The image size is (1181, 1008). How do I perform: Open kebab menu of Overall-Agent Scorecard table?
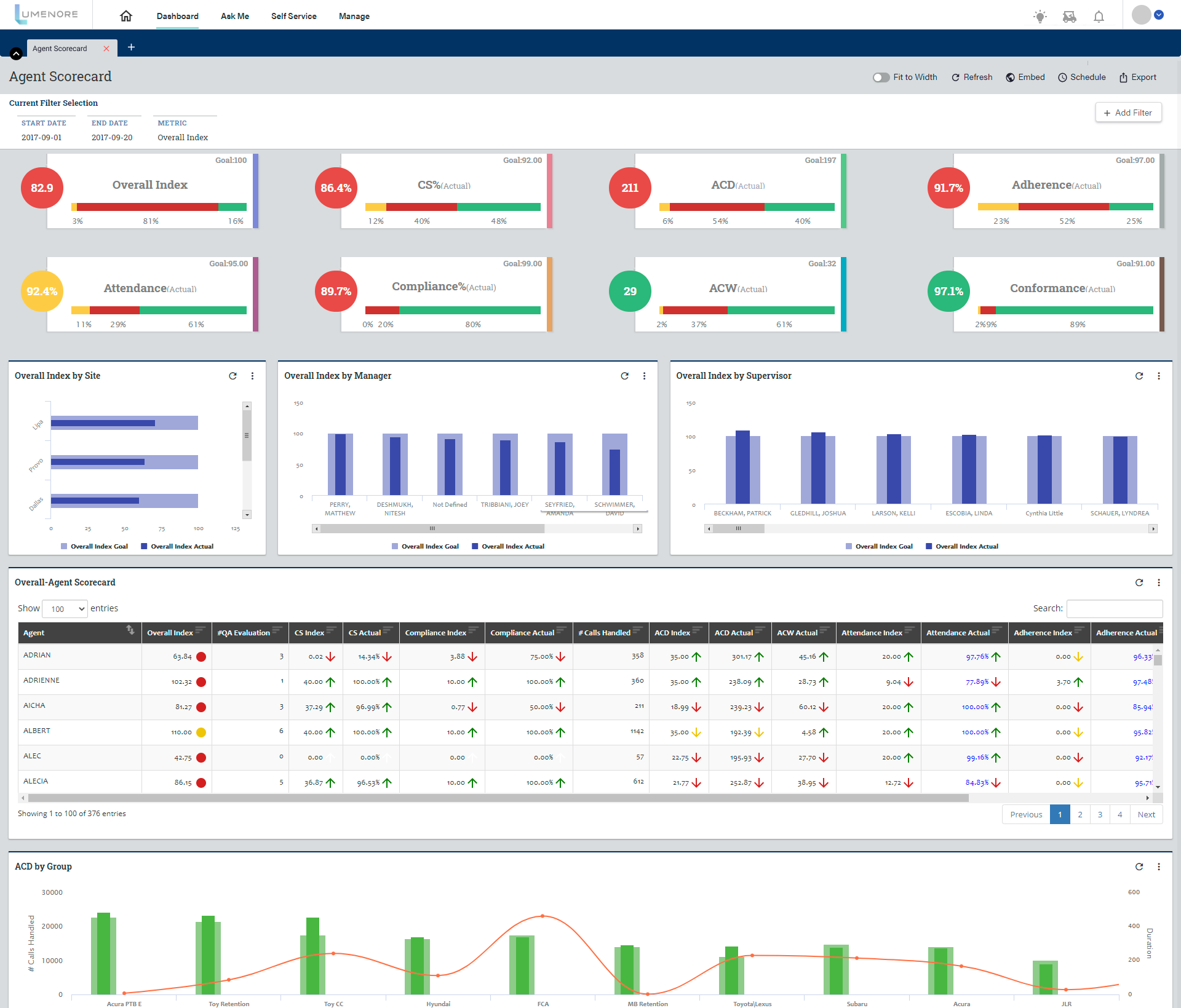[x=1159, y=582]
